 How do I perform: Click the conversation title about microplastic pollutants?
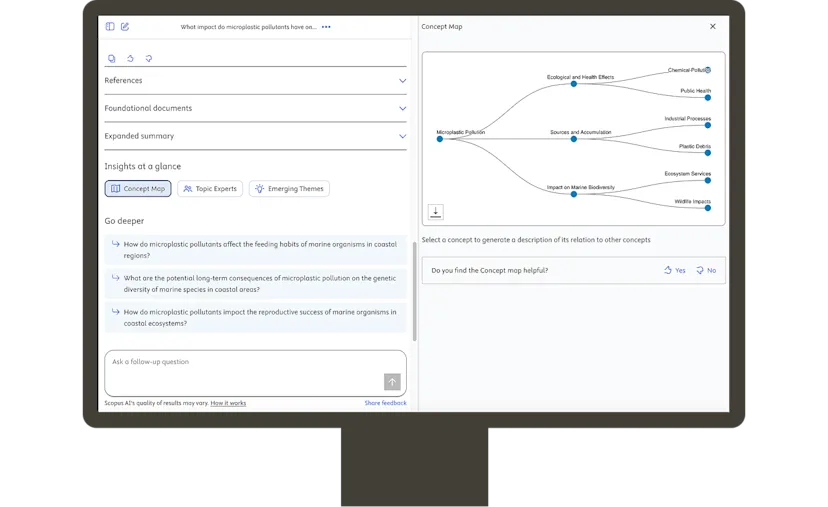point(249,27)
